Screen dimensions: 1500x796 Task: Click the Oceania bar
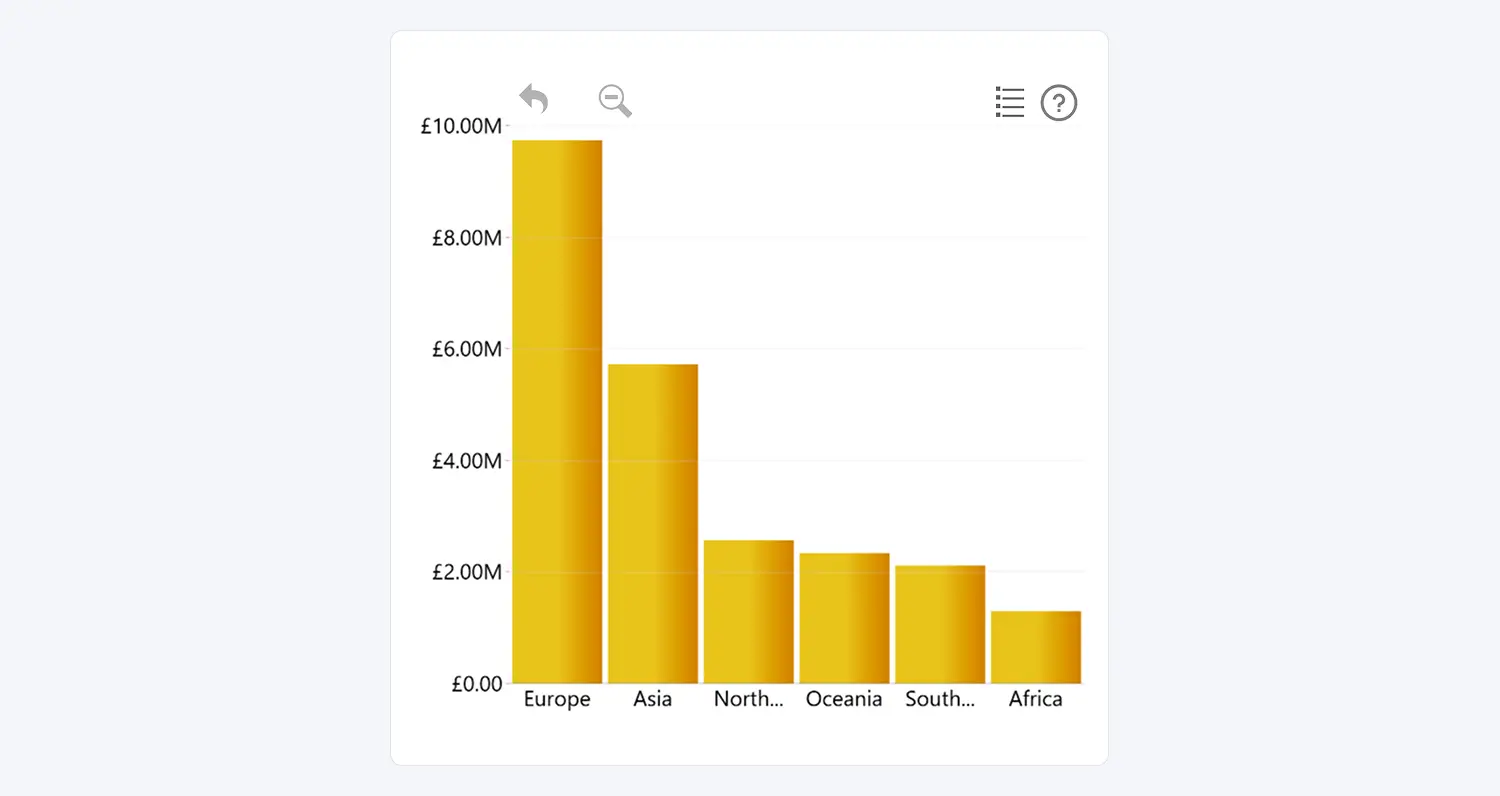844,618
